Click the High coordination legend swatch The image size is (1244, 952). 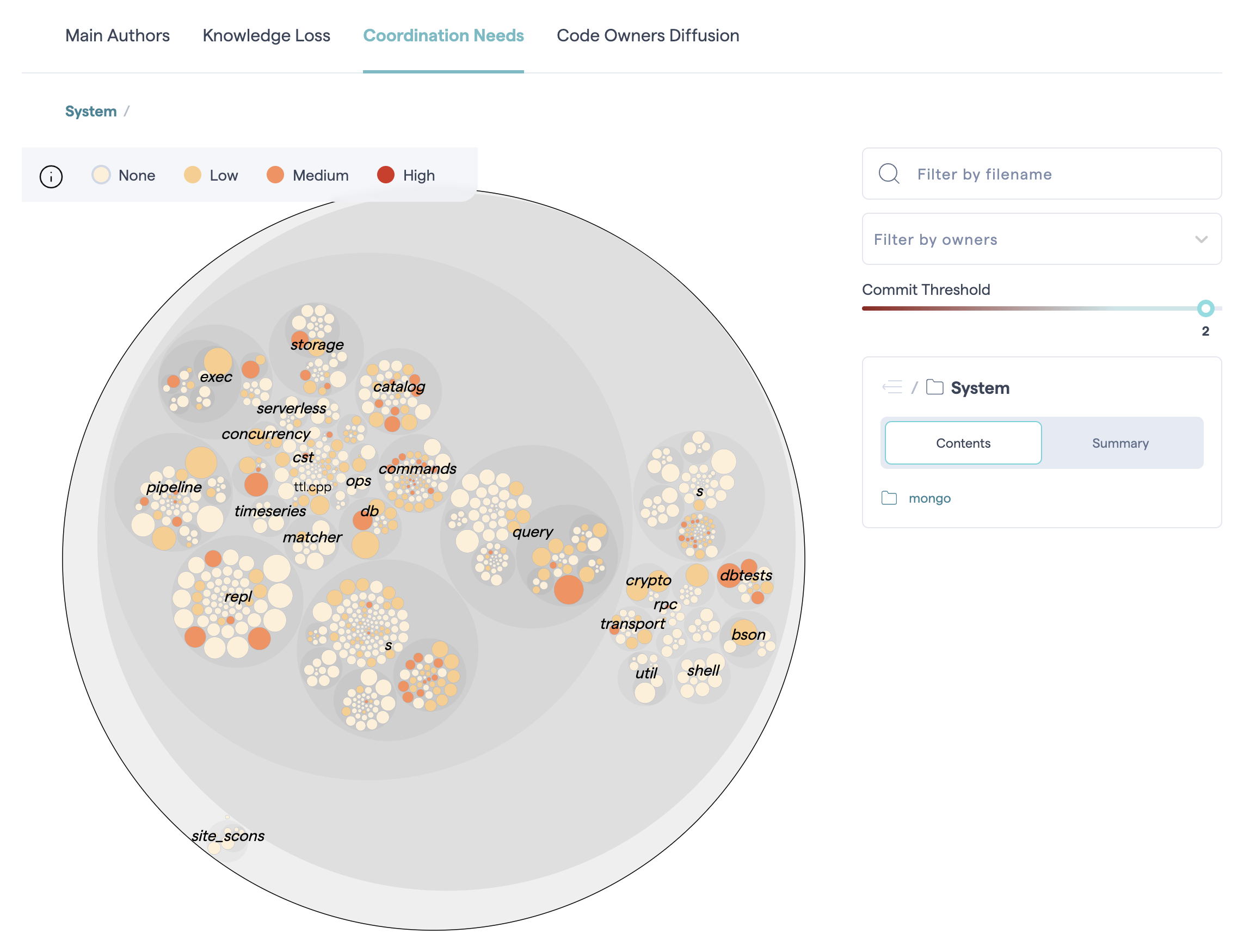click(x=385, y=175)
